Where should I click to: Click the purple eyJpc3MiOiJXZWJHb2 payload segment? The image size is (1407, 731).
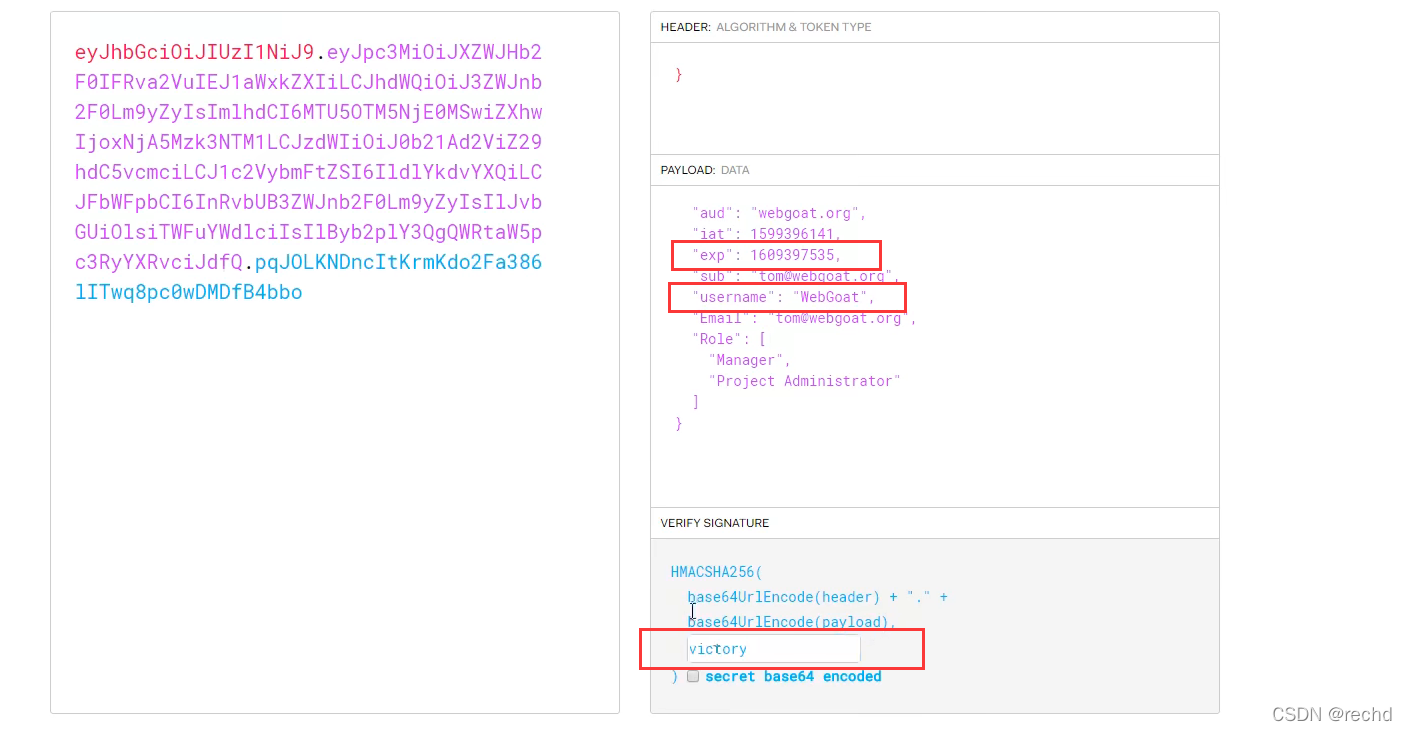(x=434, y=52)
